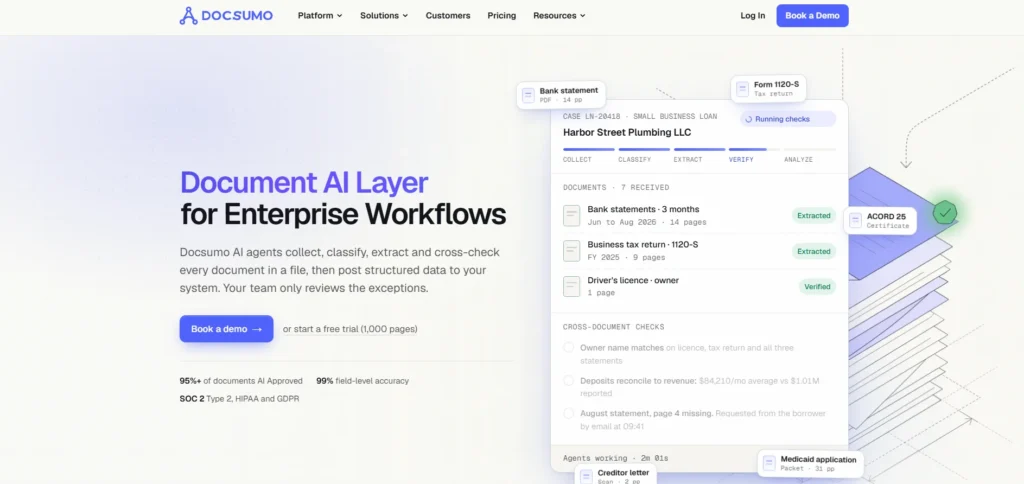Open the Resources dropdown menu
The height and width of the screenshot is (484, 1024).
559,16
